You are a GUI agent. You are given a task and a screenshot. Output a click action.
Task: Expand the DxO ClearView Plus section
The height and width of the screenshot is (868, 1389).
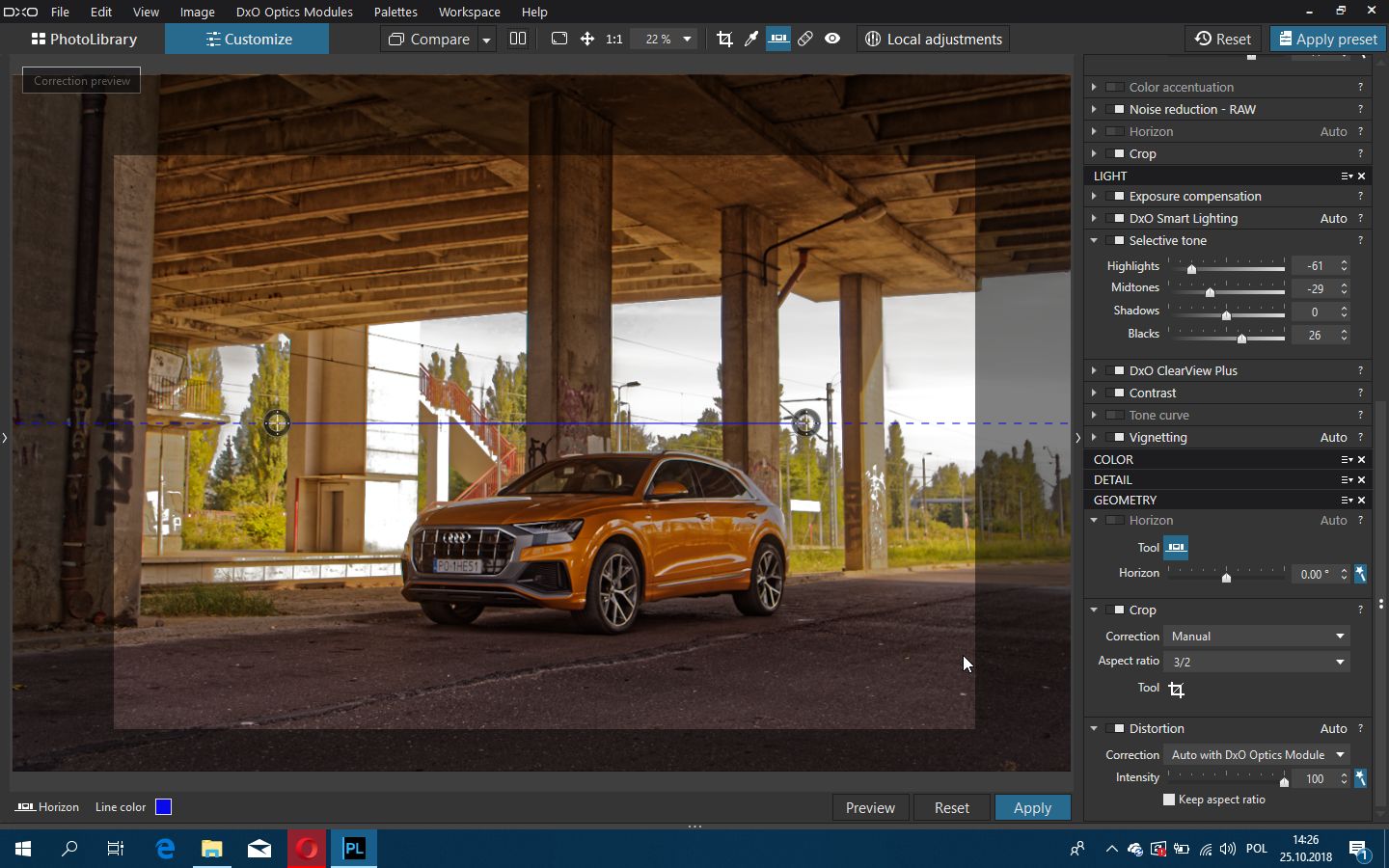point(1094,370)
